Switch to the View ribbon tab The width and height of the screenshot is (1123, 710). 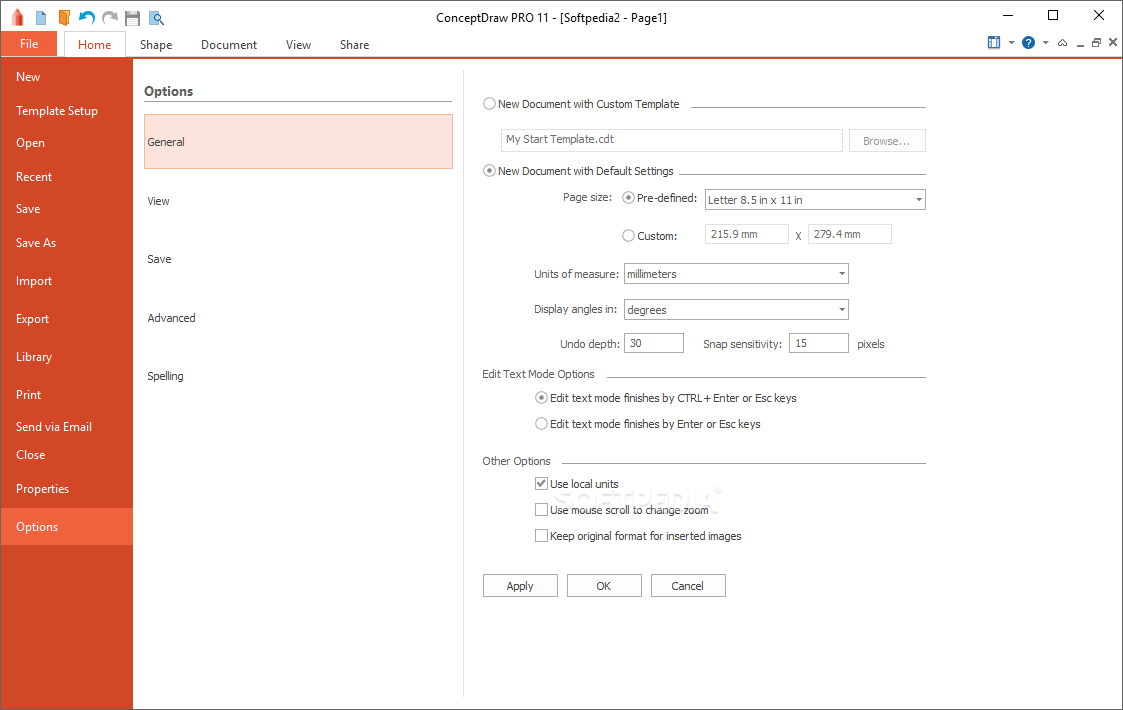(x=298, y=44)
